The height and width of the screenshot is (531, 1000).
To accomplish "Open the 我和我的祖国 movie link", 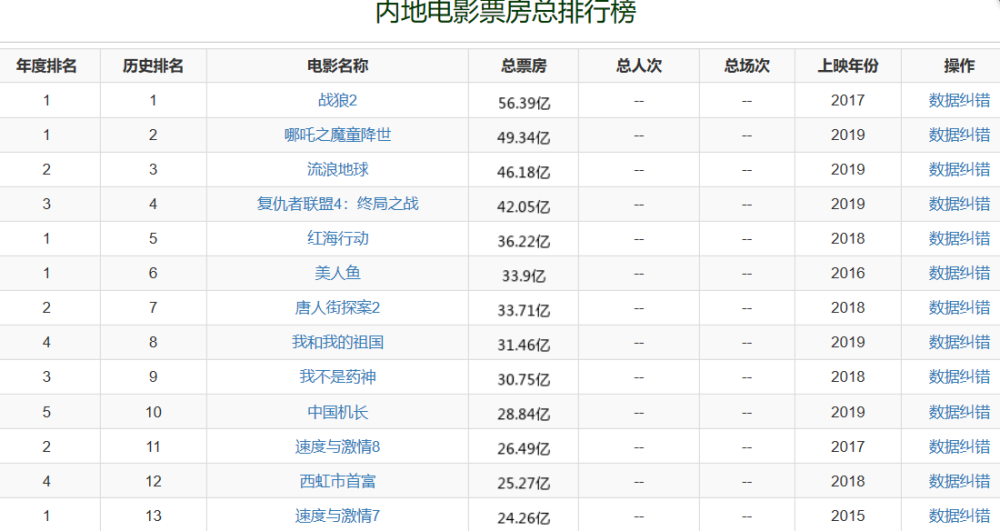I will [x=337, y=342].
